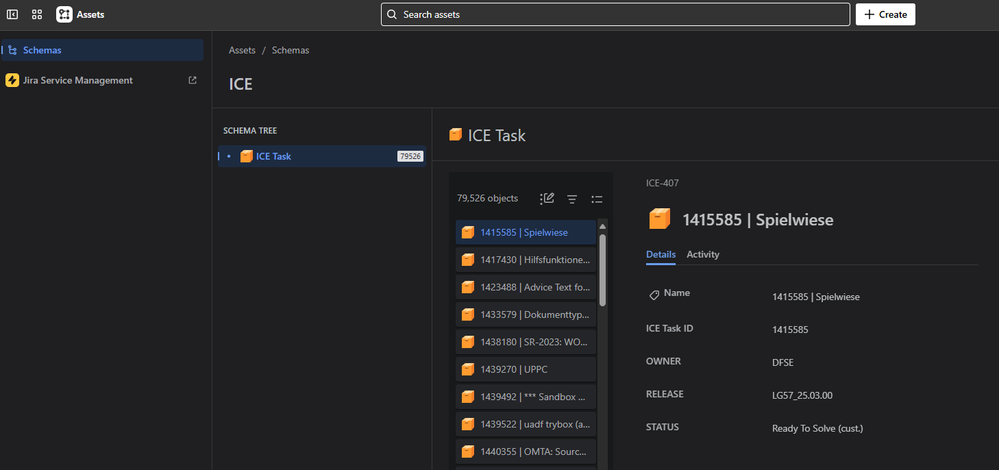Image resolution: width=999 pixels, height=470 pixels.
Task: Open the filter objects icon
Action: coord(572,199)
